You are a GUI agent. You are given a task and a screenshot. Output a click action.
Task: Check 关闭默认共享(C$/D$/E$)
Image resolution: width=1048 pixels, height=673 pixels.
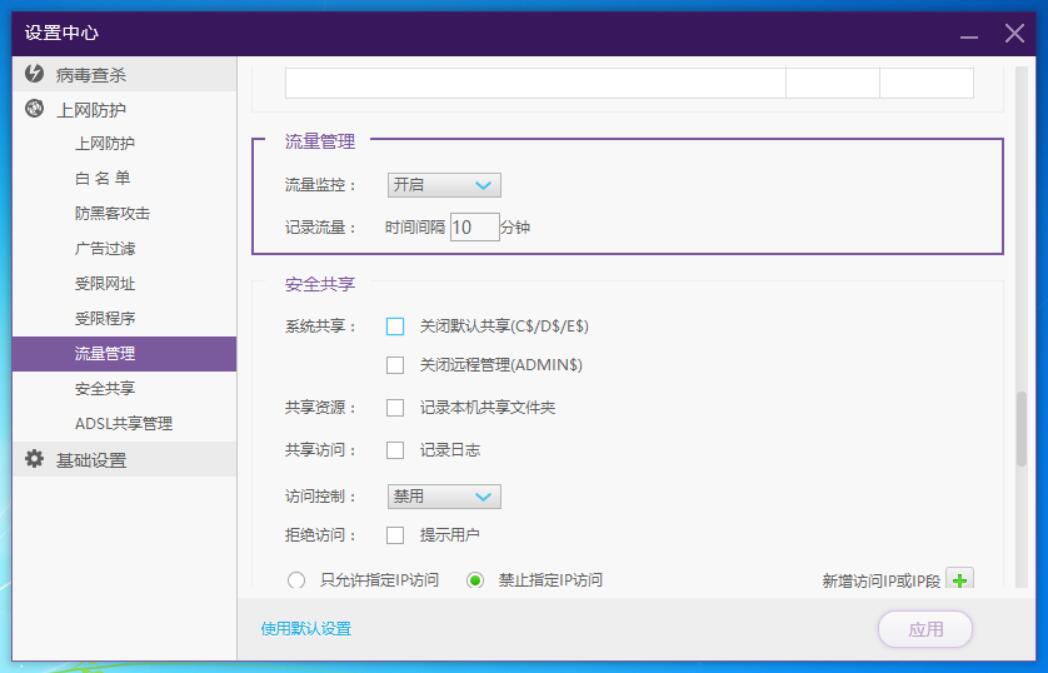click(x=395, y=326)
